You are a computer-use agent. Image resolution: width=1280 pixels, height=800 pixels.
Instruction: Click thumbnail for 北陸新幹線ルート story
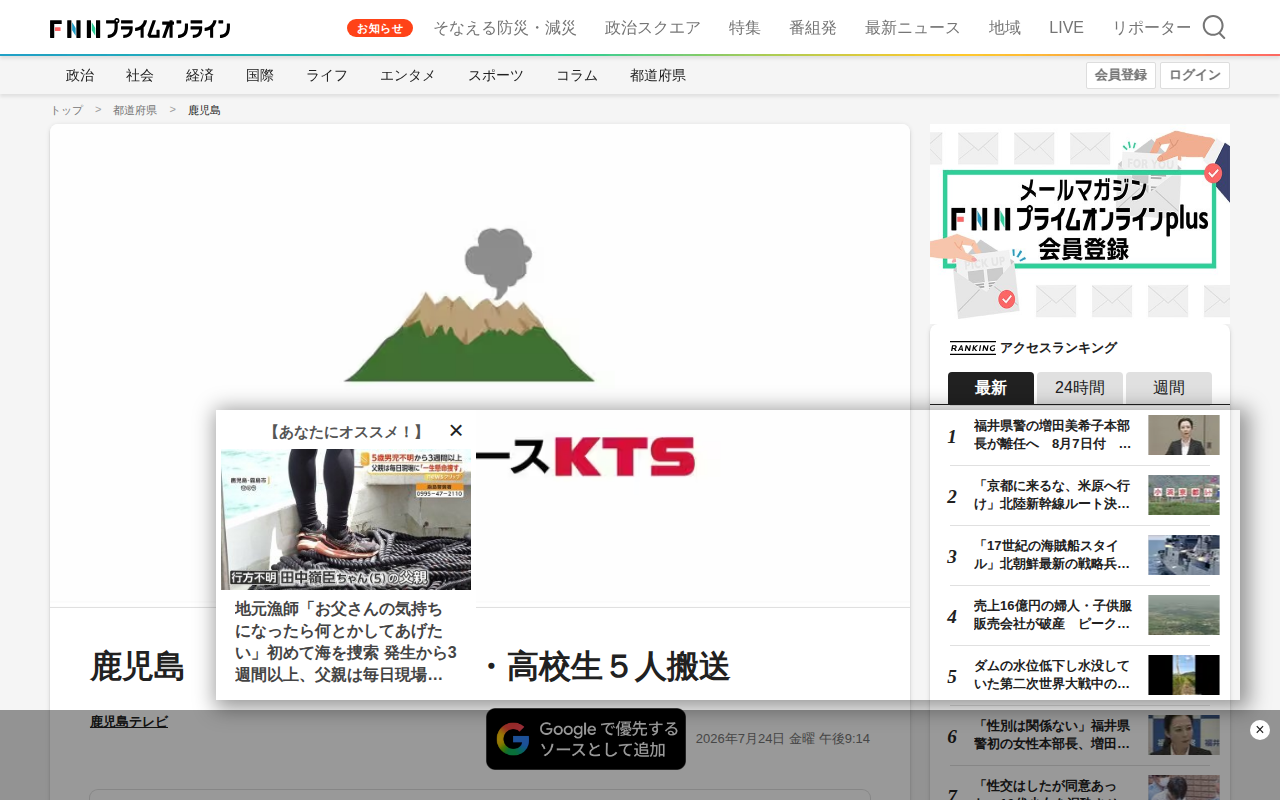pos(1184,495)
